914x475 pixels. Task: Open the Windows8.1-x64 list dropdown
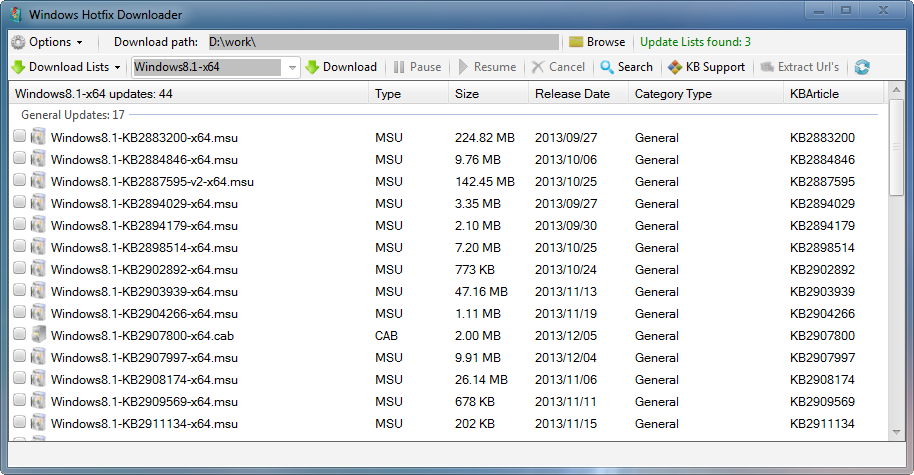291,68
